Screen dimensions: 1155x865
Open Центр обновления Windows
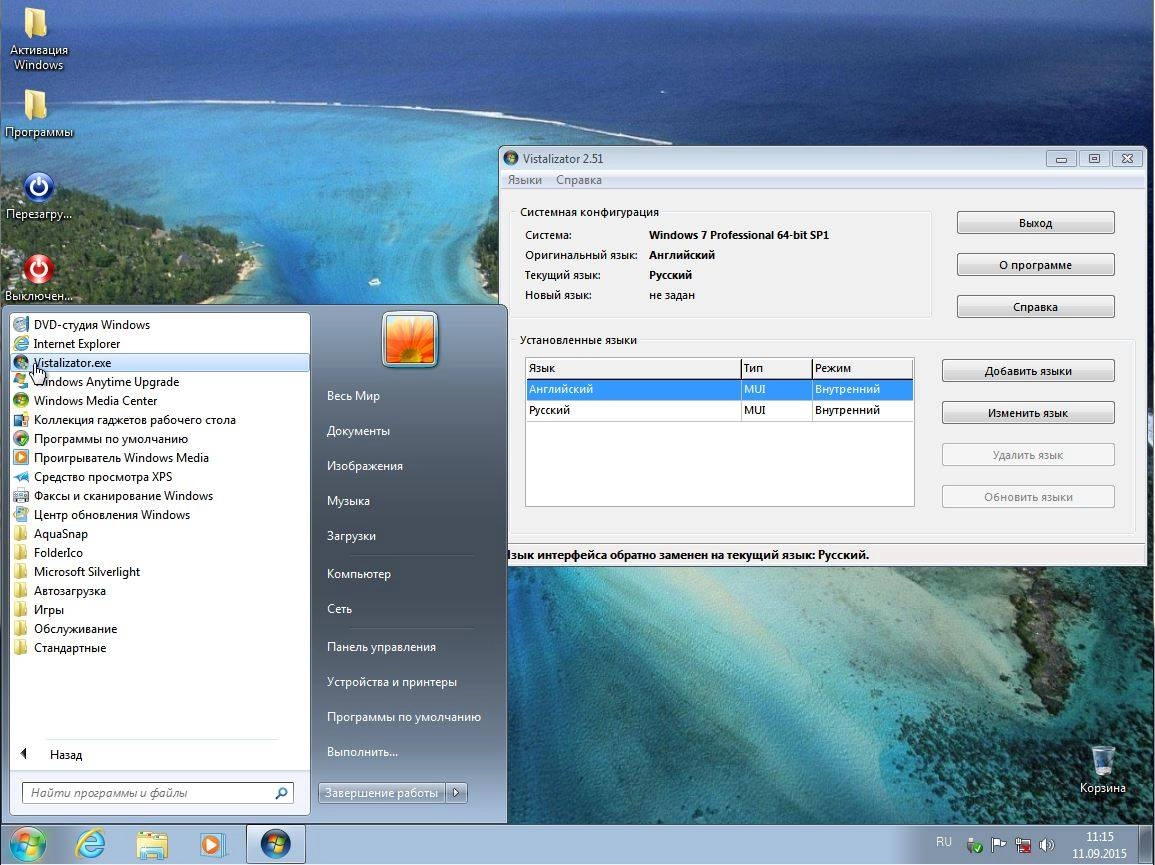160,515
